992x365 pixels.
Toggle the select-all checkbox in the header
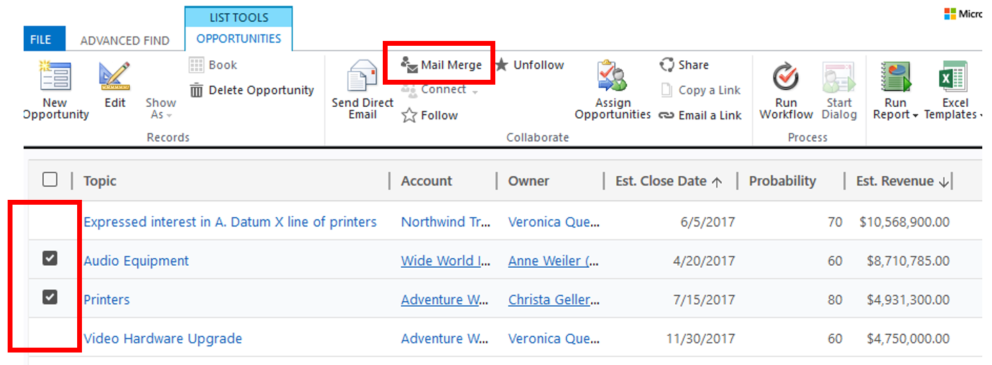click(50, 180)
